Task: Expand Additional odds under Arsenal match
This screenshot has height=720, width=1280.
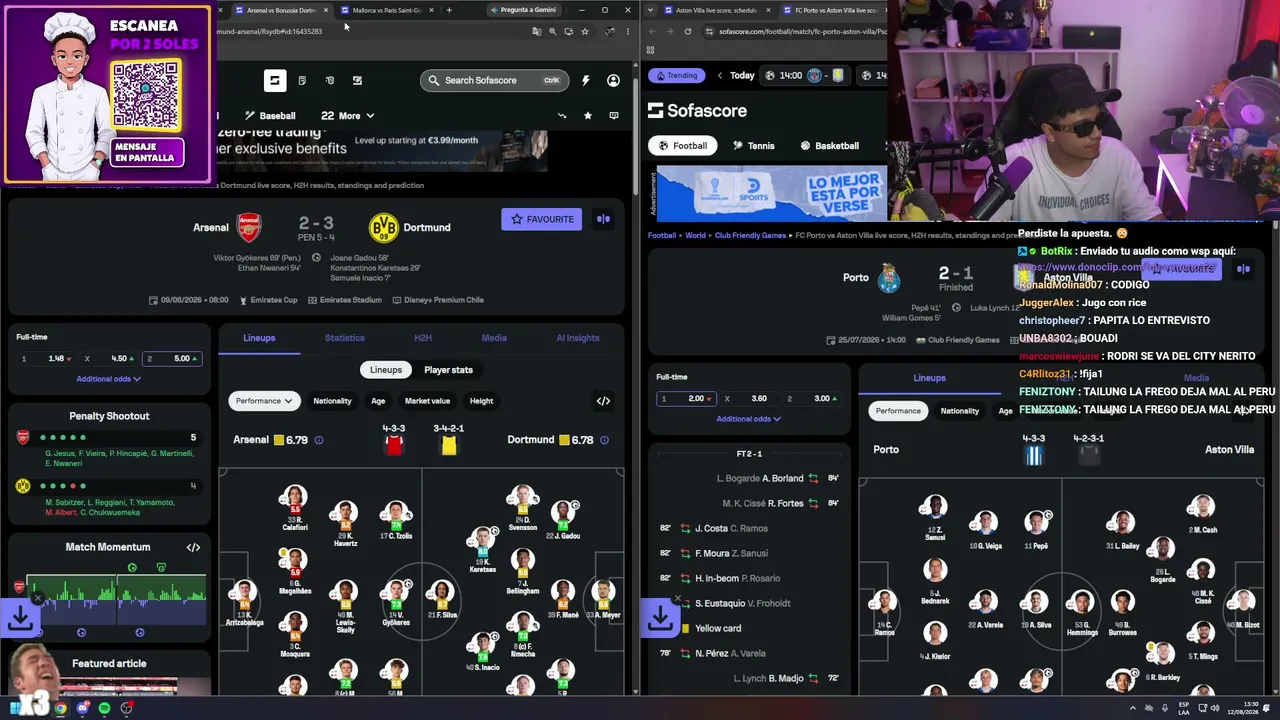Action: [x=109, y=379]
